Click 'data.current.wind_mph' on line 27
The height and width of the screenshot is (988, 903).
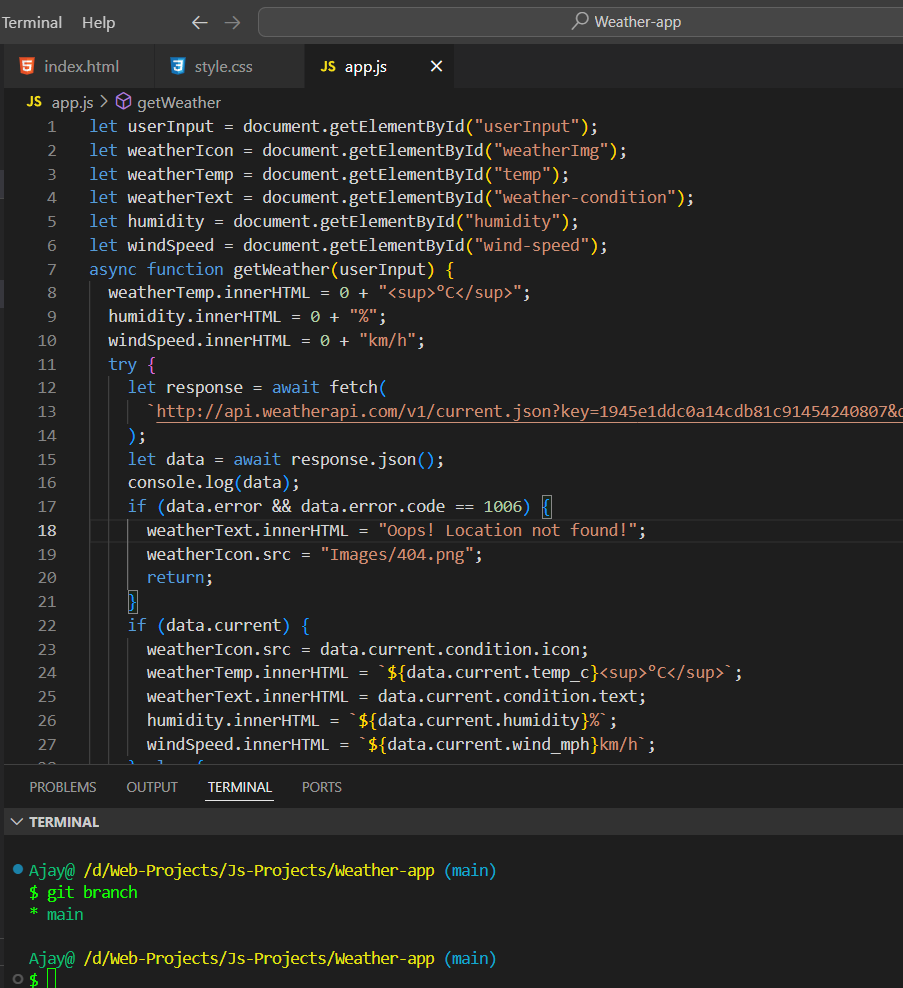click(x=488, y=745)
